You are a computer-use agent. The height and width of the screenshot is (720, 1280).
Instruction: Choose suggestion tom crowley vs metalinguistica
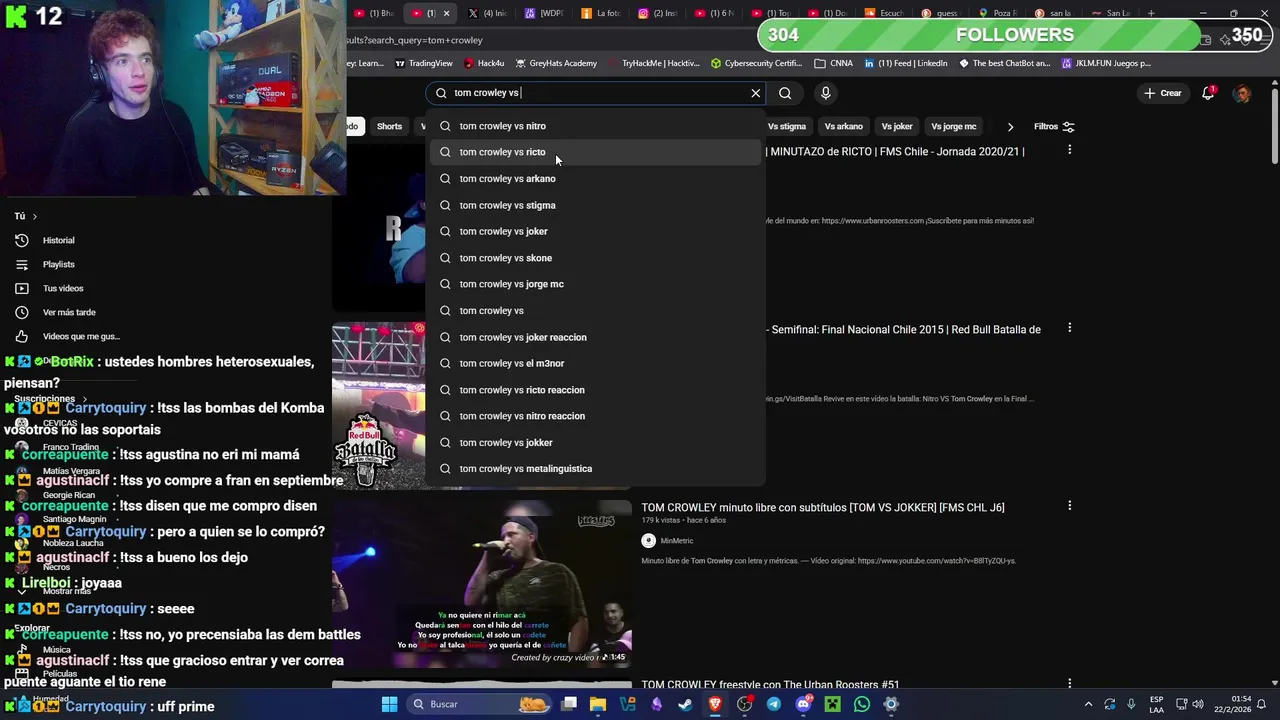pyautogui.click(x=596, y=468)
